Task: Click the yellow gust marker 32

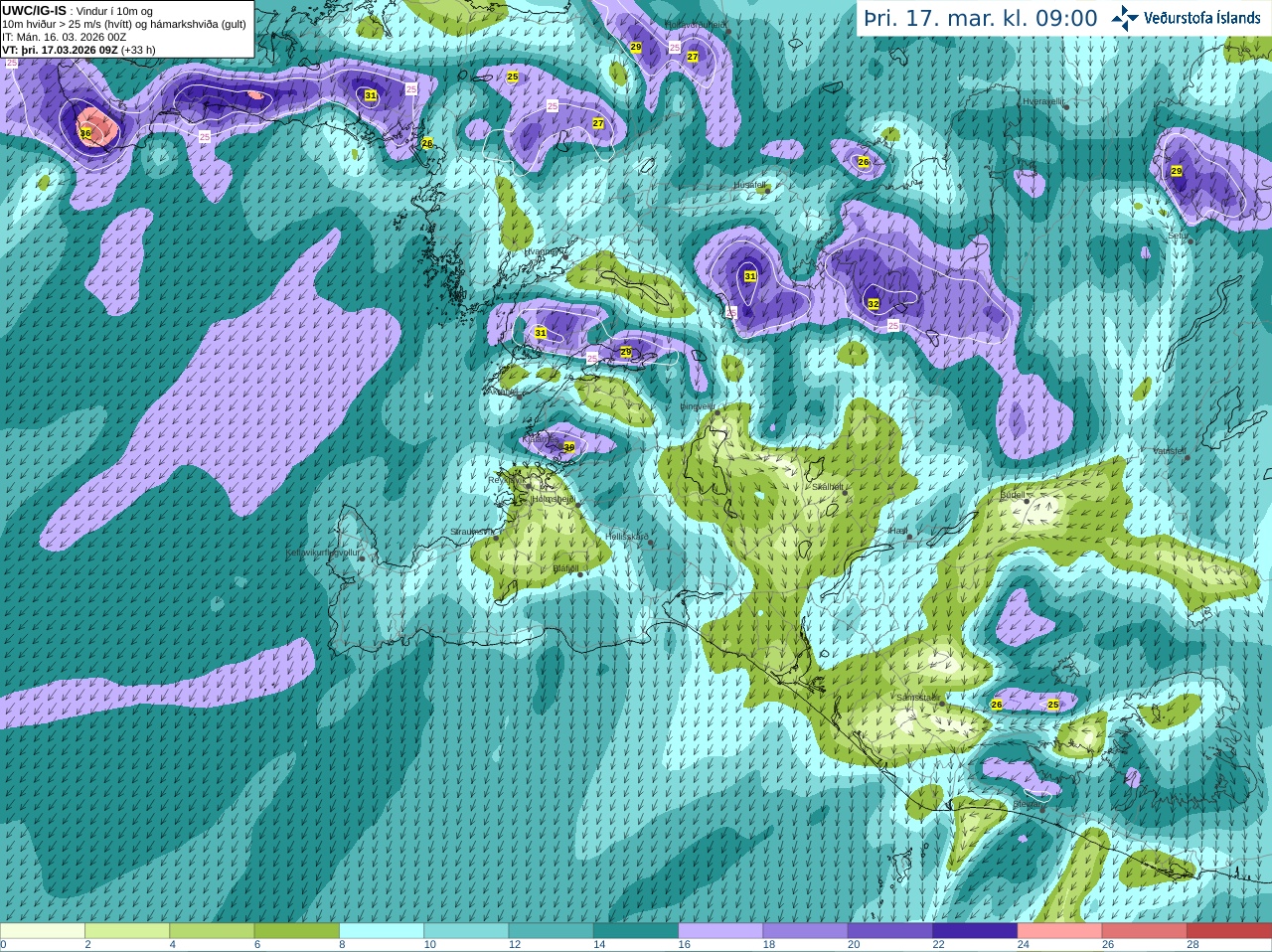Action: point(874,304)
